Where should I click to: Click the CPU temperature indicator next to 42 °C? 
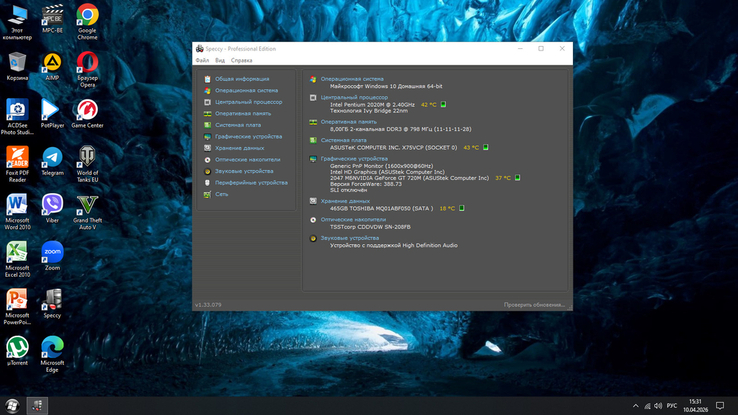[443, 104]
